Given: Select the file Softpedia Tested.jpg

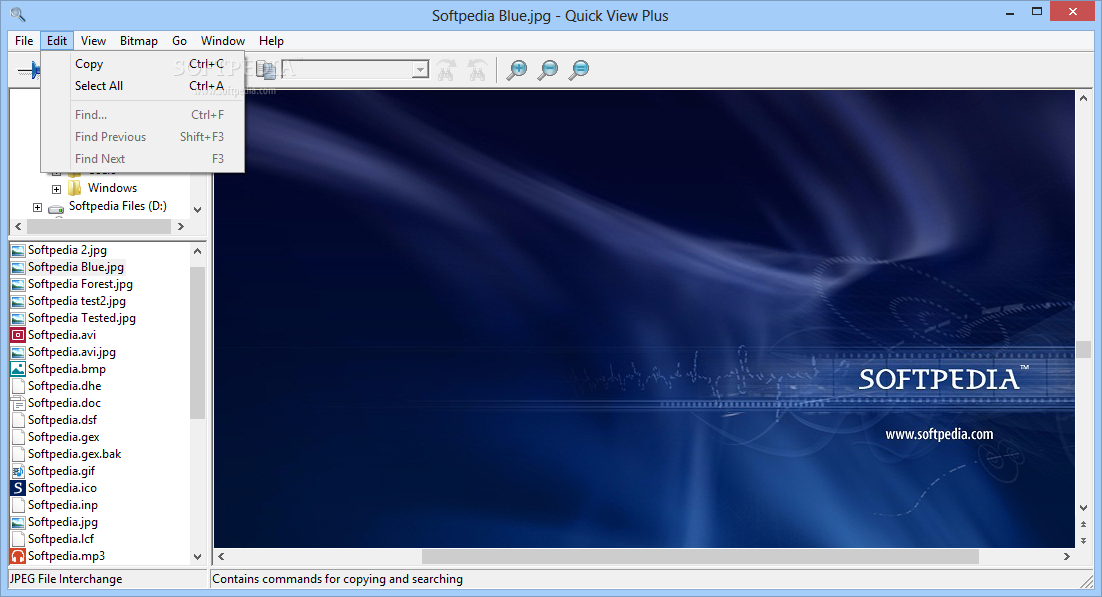Looking at the screenshot, I should pos(82,318).
